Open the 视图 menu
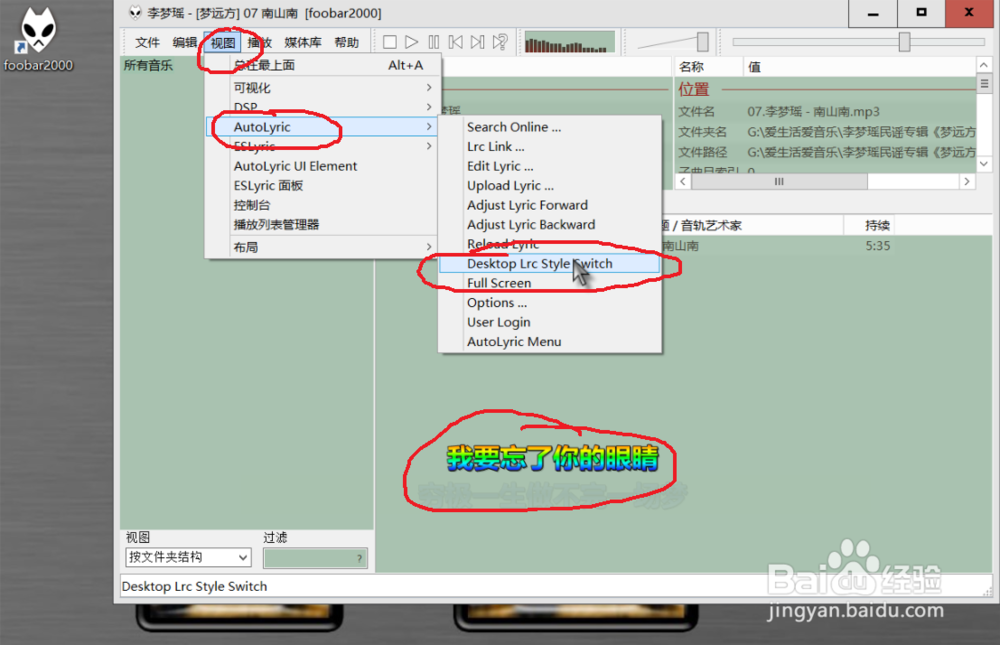This screenshot has height=645, width=1000. pyautogui.click(x=223, y=43)
